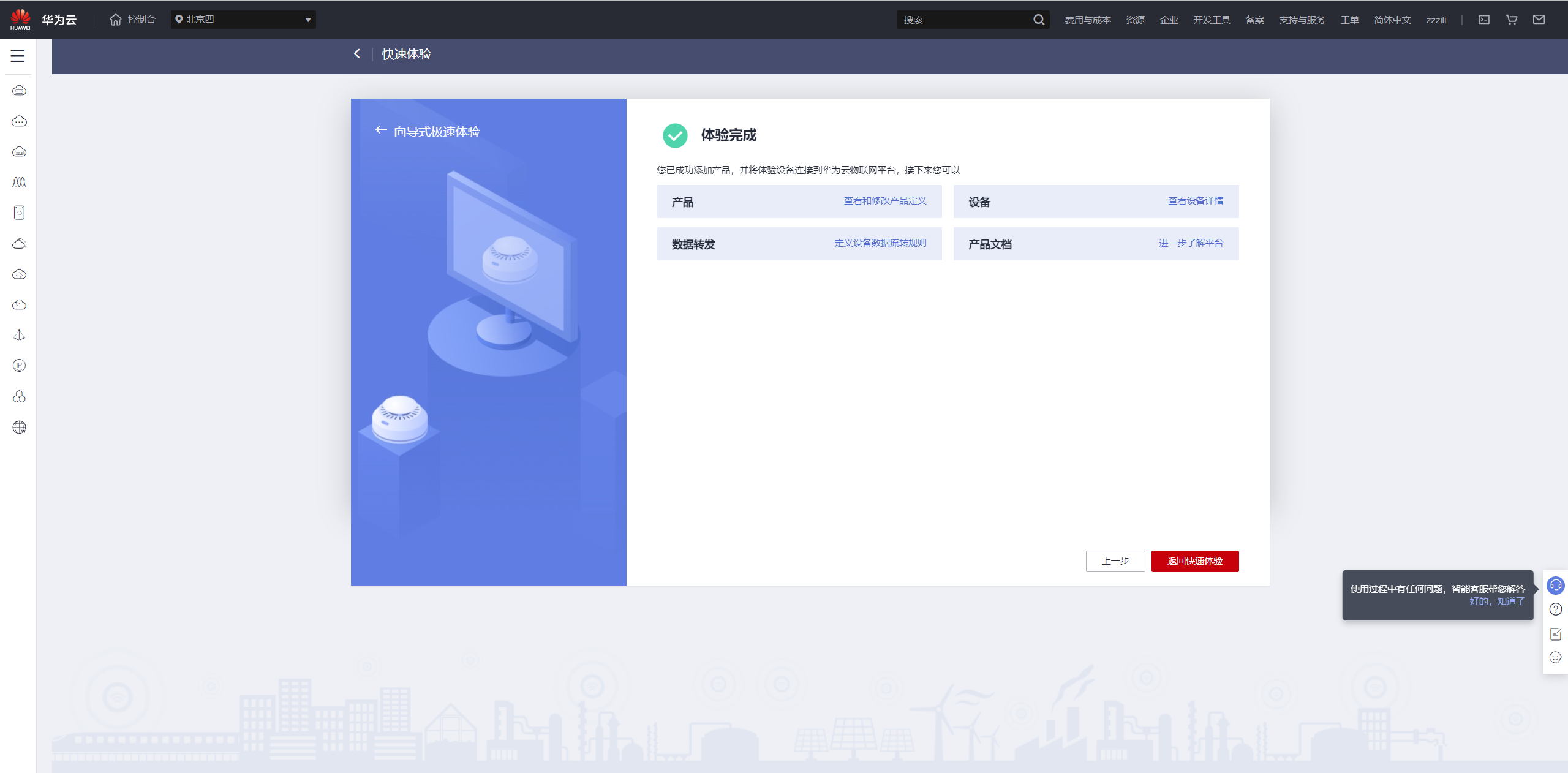Open the shopping cart icon
The image size is (1568, 773).
coord(1511,20)
